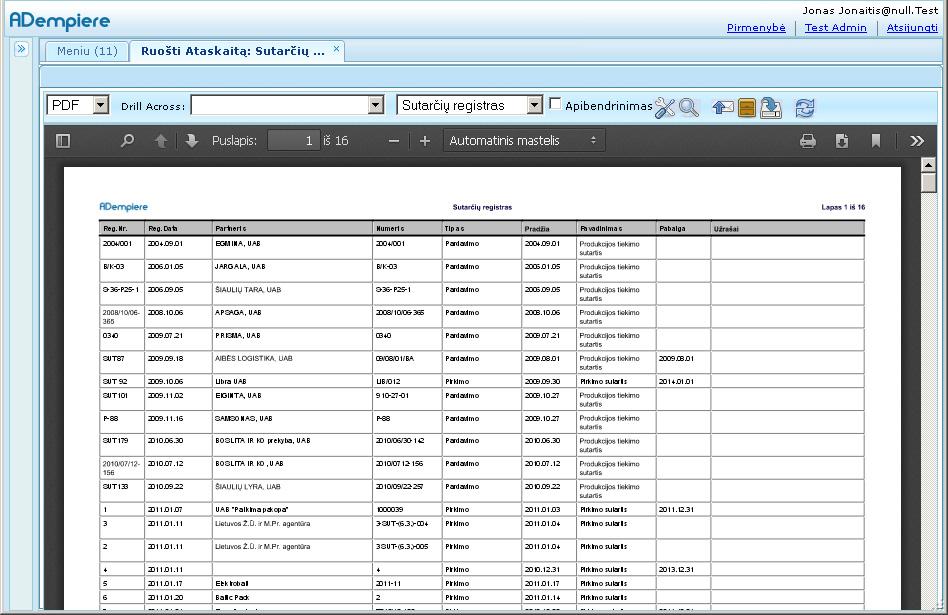948x615 pixels.
Task: Toggle the PDF viewer sidebar
Action: [63, 141]
